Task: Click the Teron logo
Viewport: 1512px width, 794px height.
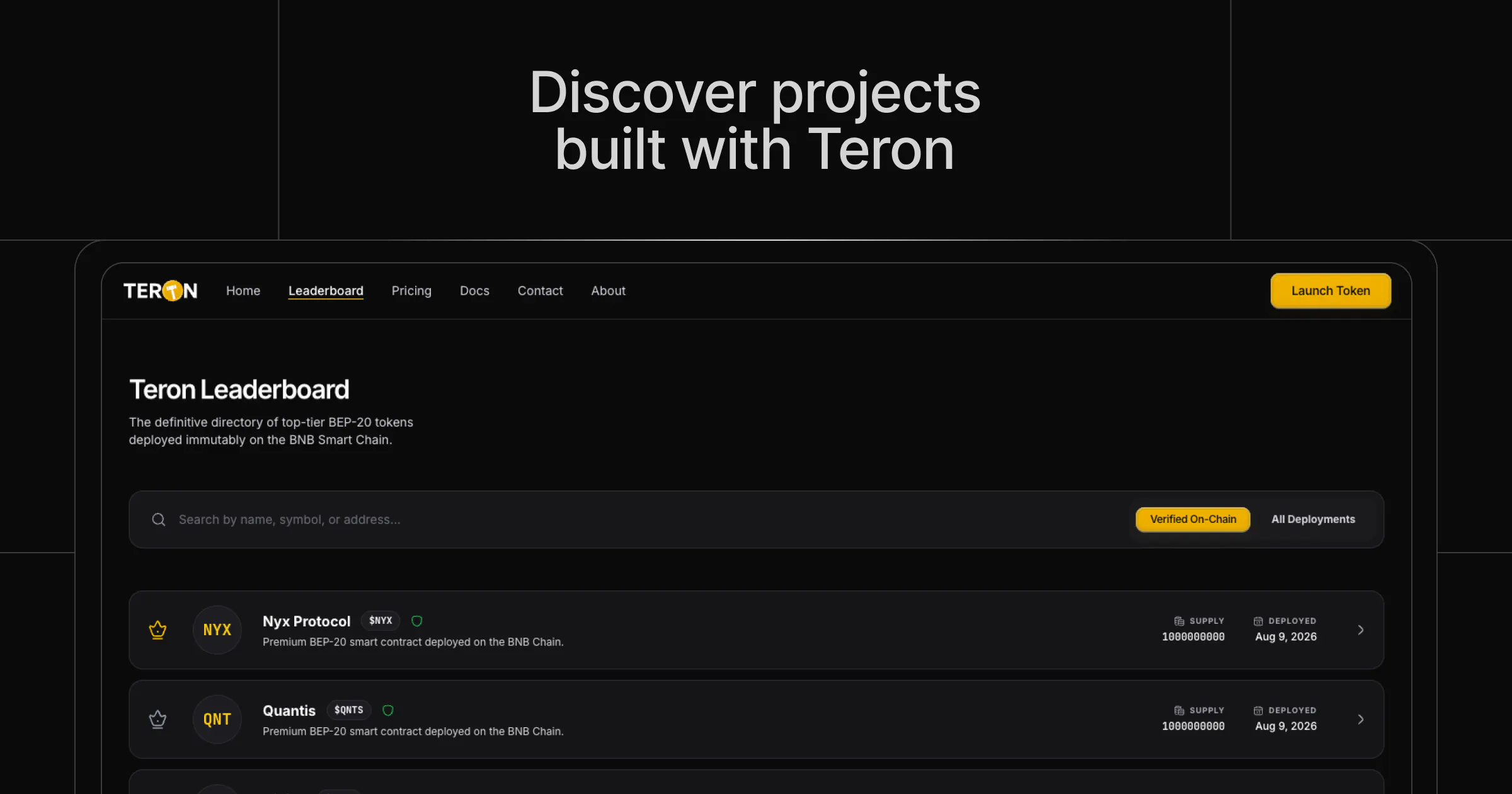Action: pos(161,291)
